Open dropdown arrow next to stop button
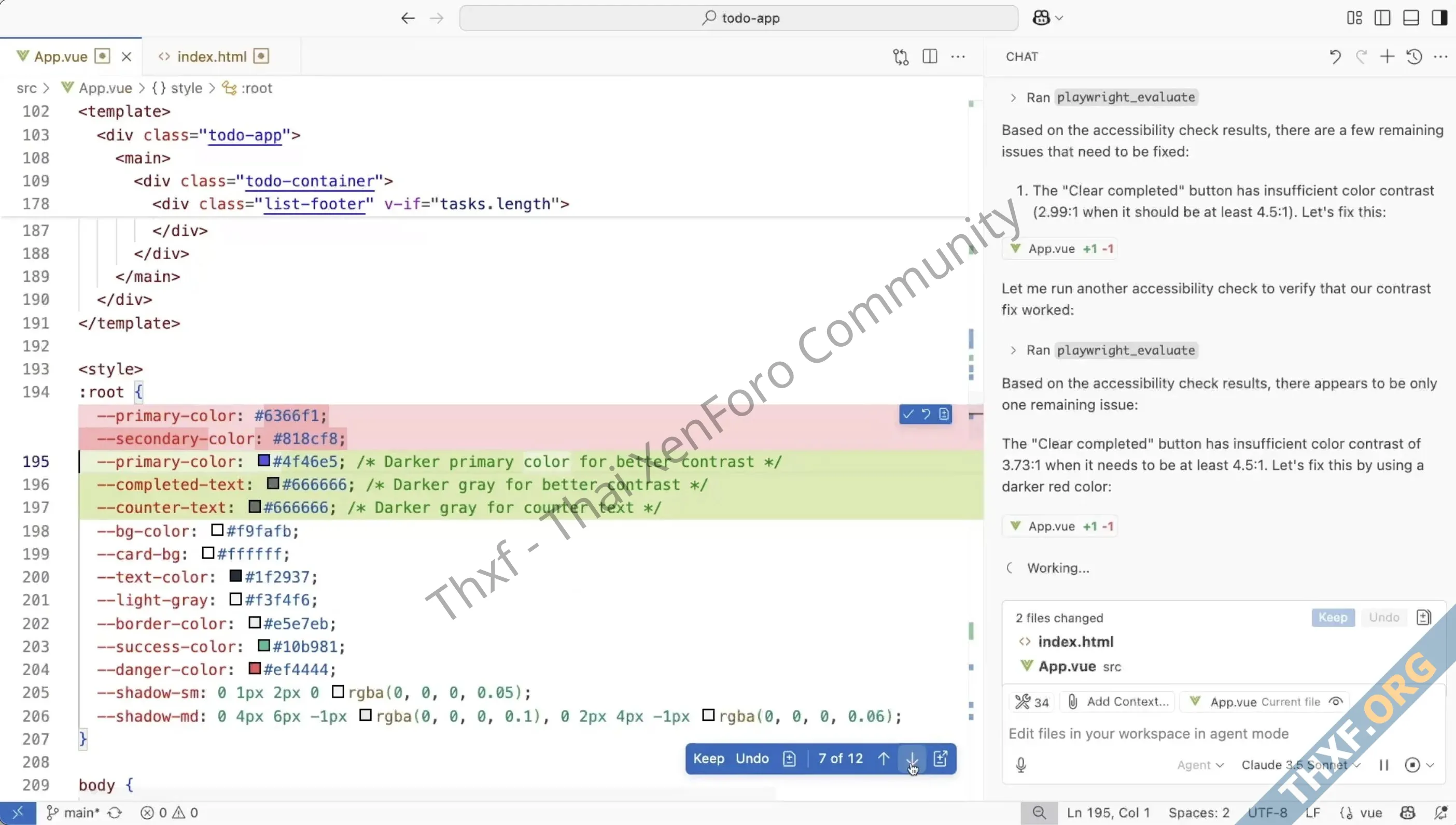This screenshot has width=1456, height=825. [x=1430, y=765]
